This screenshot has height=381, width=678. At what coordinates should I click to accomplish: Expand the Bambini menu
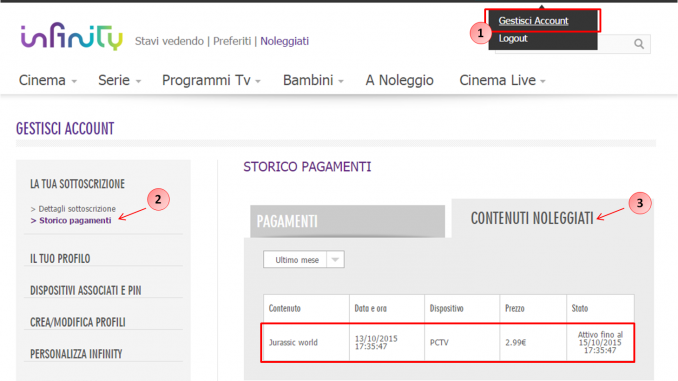[313, 80]
